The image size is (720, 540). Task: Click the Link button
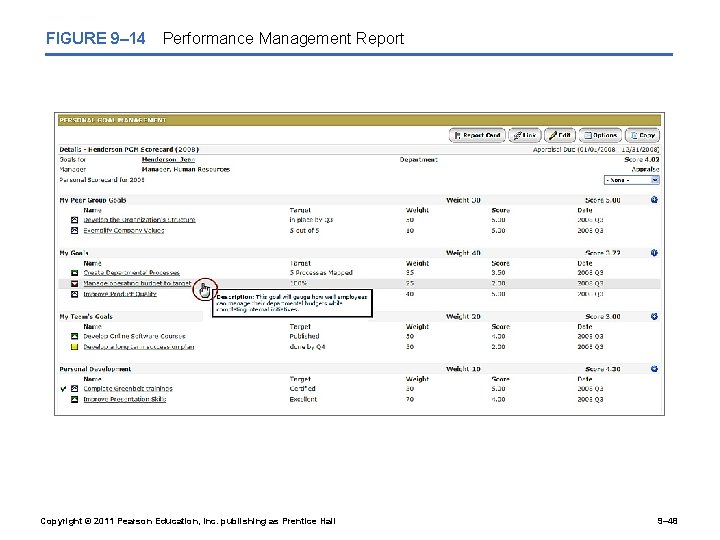525,135
